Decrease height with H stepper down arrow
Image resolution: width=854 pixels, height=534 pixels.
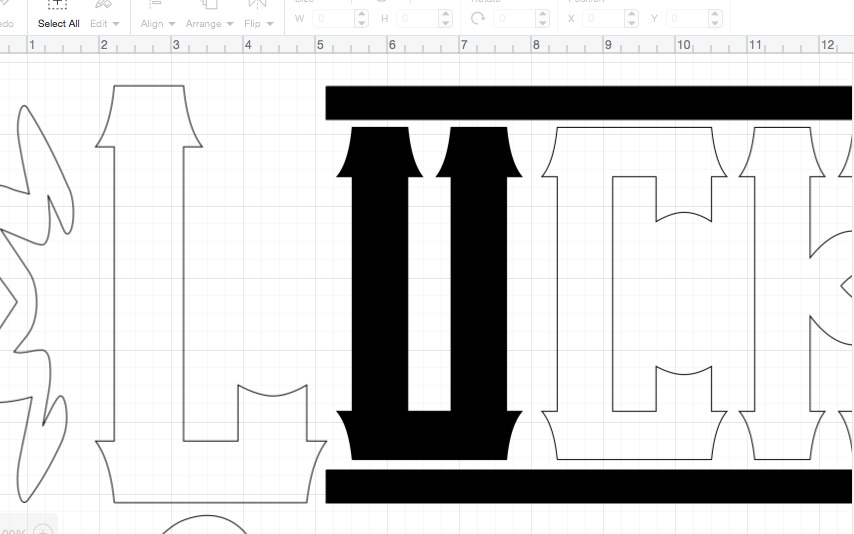tap(446, 23)
